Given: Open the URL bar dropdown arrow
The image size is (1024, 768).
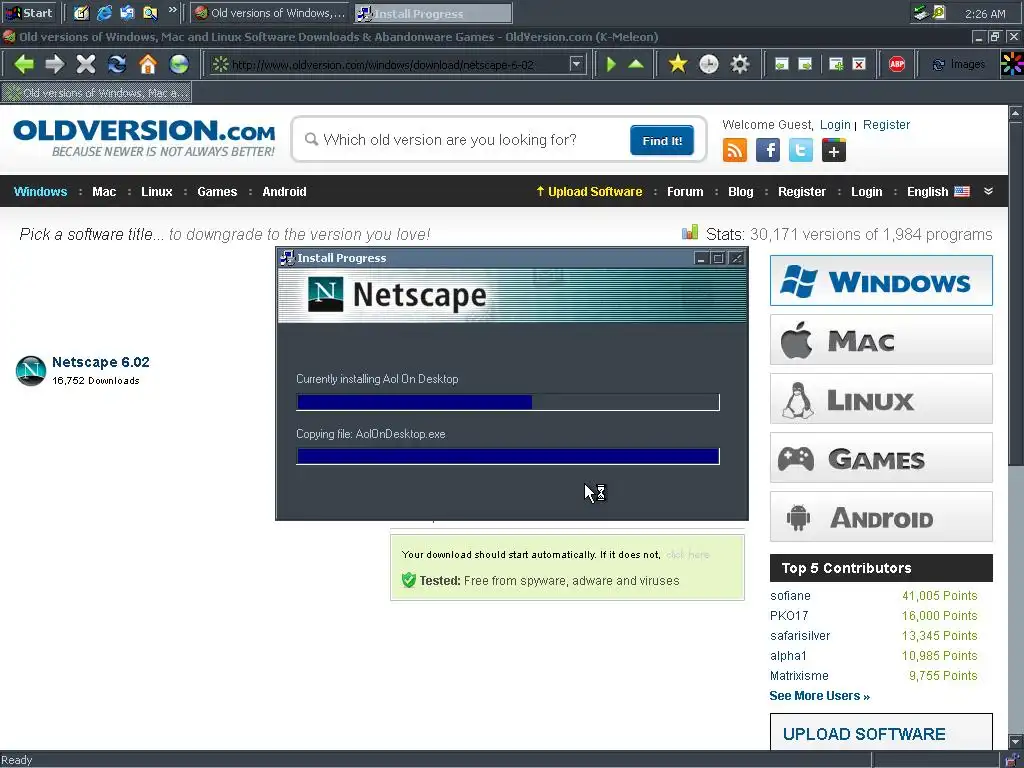Looking at the screenshot, I should [x=576, y=64].
